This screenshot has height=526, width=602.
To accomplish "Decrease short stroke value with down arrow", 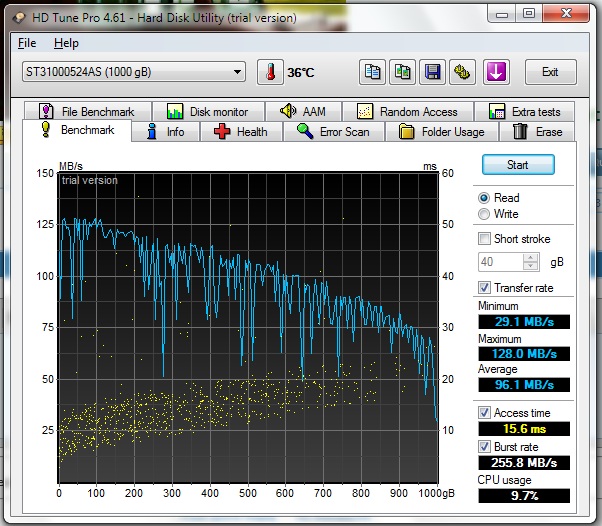I will click(531, 266).
